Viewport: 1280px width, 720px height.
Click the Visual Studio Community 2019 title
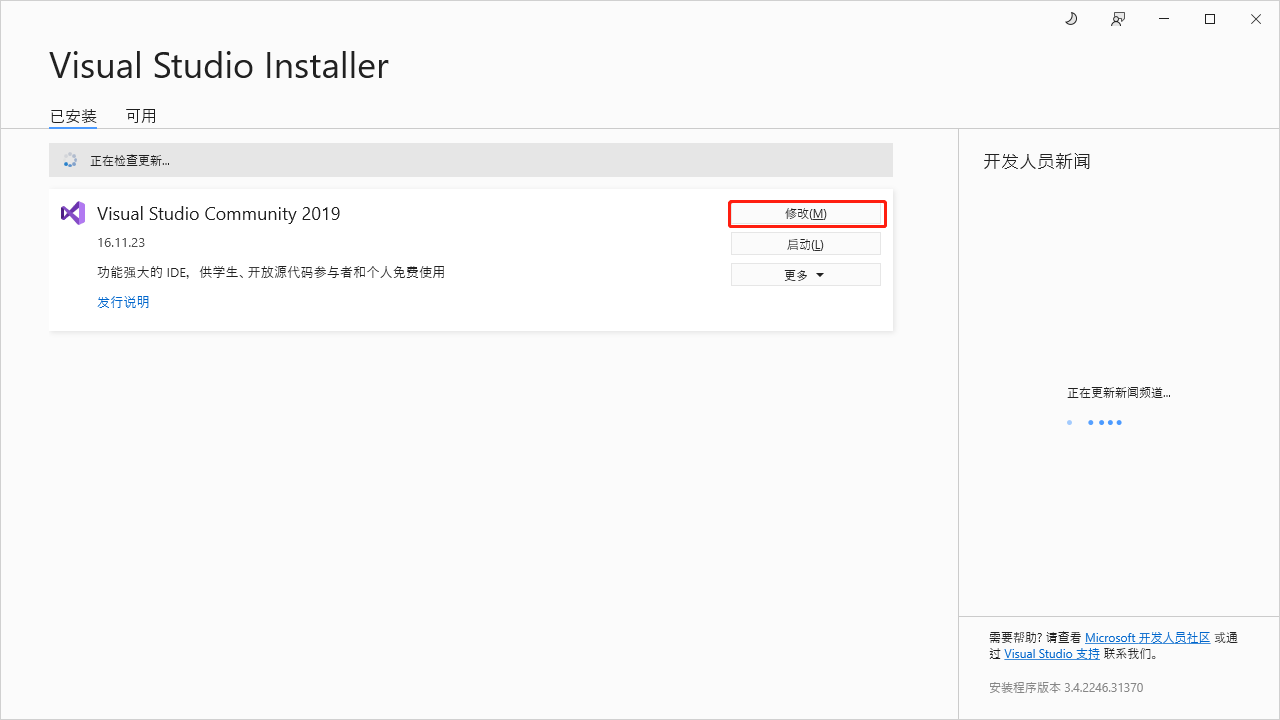(218, 214)
